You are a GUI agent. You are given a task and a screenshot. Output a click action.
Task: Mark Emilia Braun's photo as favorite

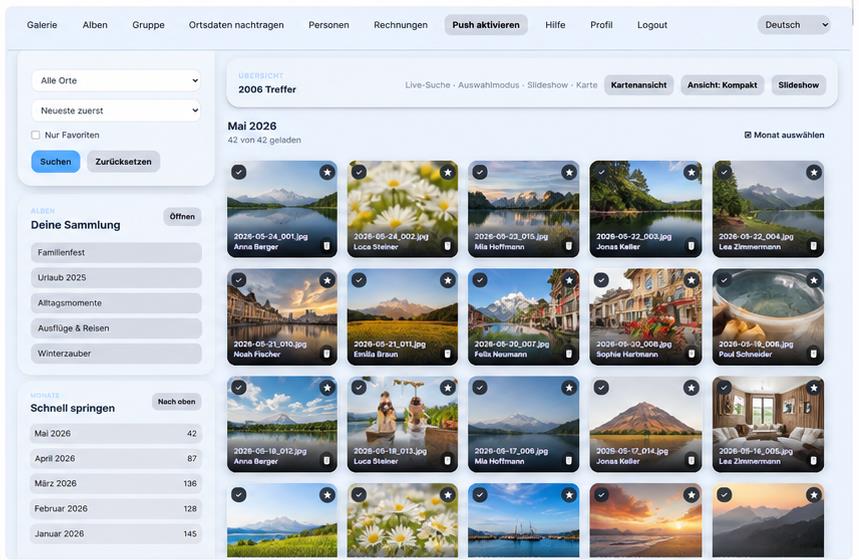pyautogui.click(x=448, y=280)
